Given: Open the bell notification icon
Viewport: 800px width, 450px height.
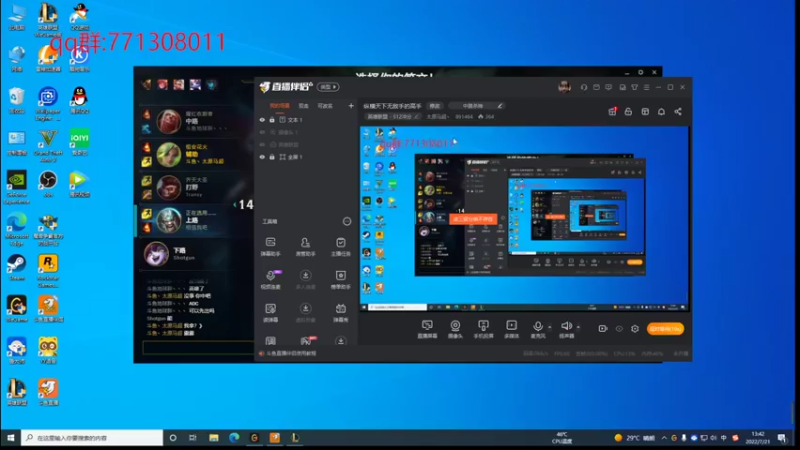Looking at the screenshot, I should tap(661, 111).
